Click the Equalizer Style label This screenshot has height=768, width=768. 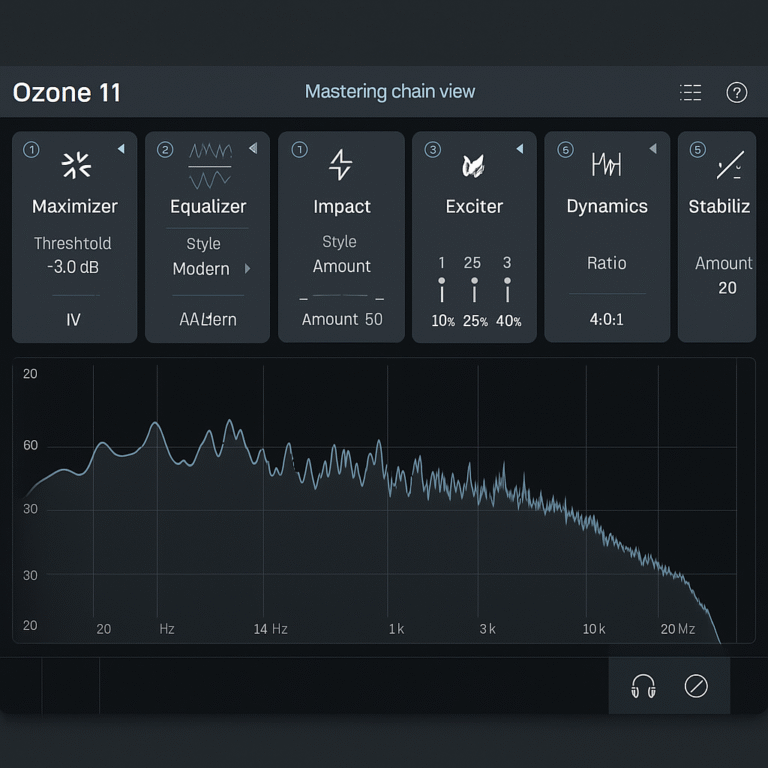tap(203, 243)
